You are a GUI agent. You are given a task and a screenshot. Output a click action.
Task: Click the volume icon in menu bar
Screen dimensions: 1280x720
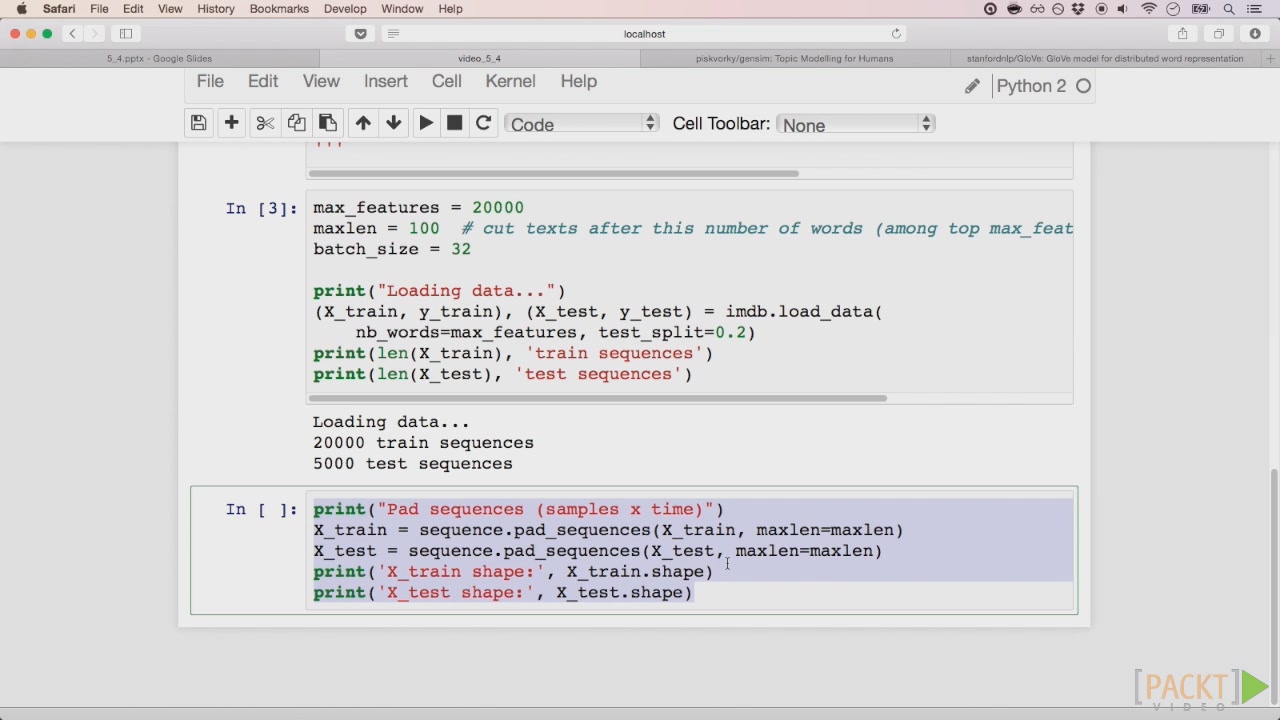point(1123,8)
